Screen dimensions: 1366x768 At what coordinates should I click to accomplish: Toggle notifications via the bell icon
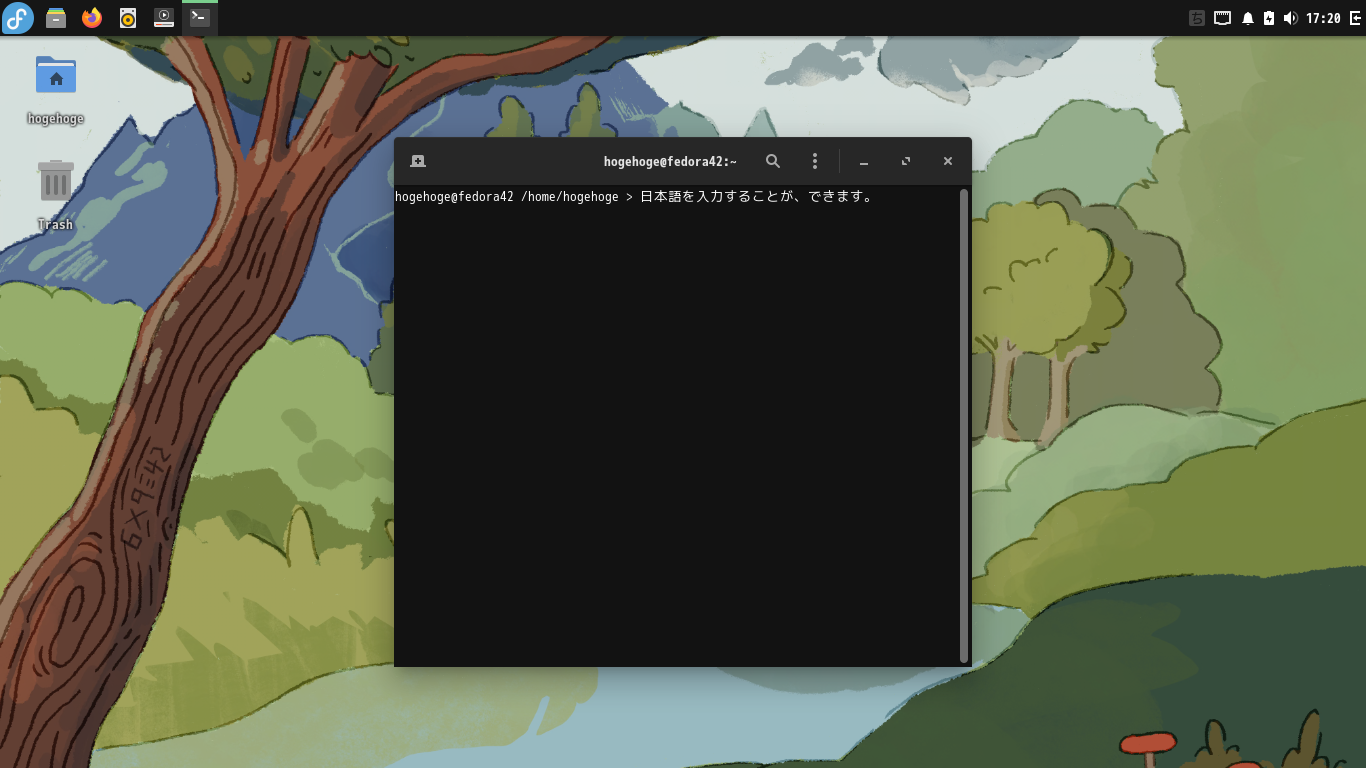click(x=1247, y=17)
